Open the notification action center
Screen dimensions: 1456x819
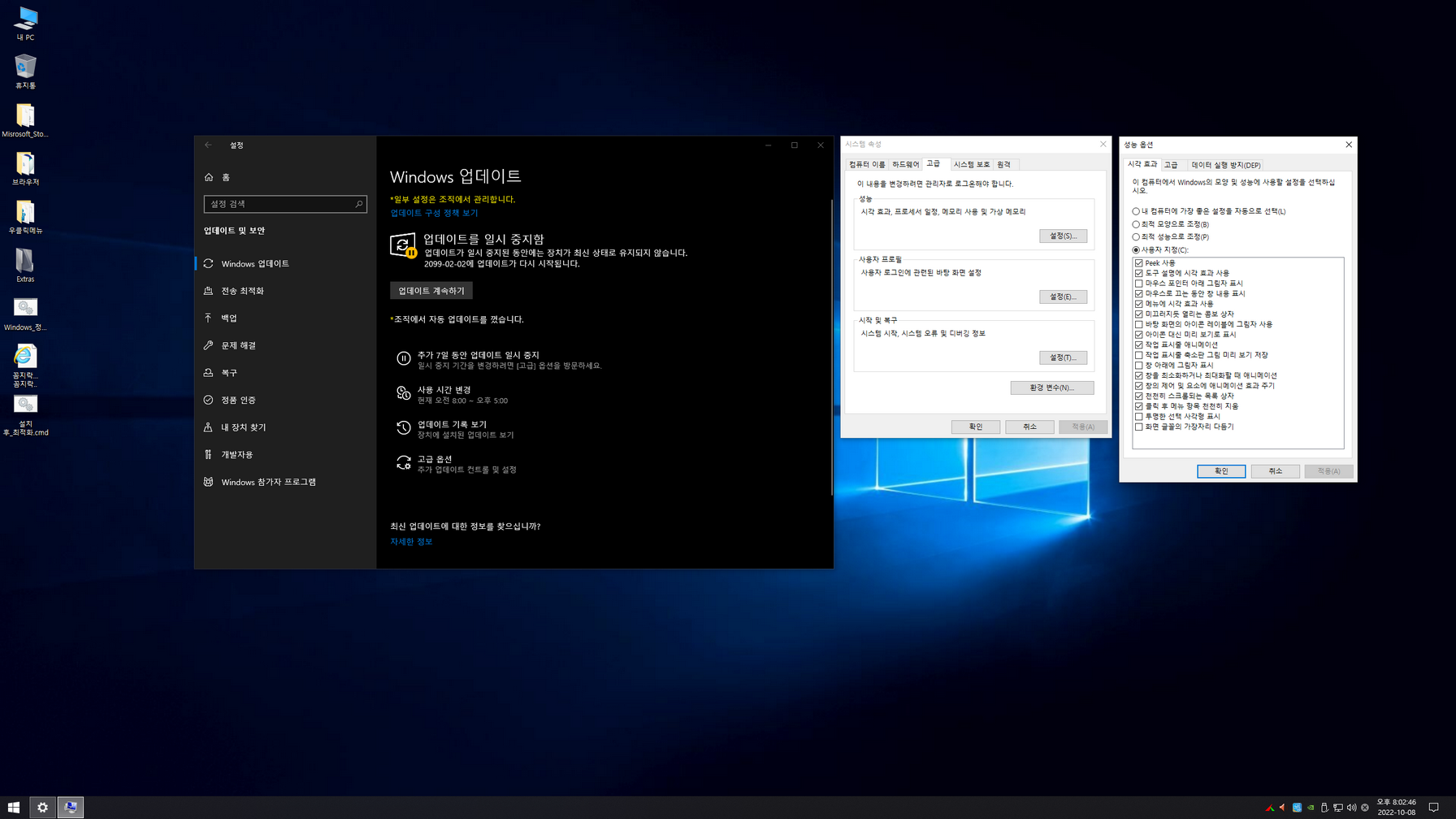coord(1434,808)
